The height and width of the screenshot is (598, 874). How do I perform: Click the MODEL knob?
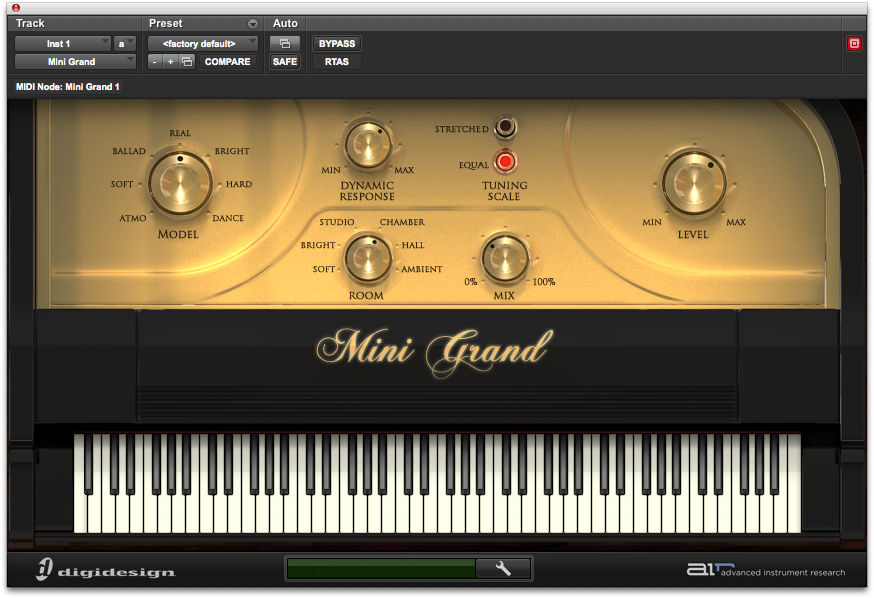[179, 184]
